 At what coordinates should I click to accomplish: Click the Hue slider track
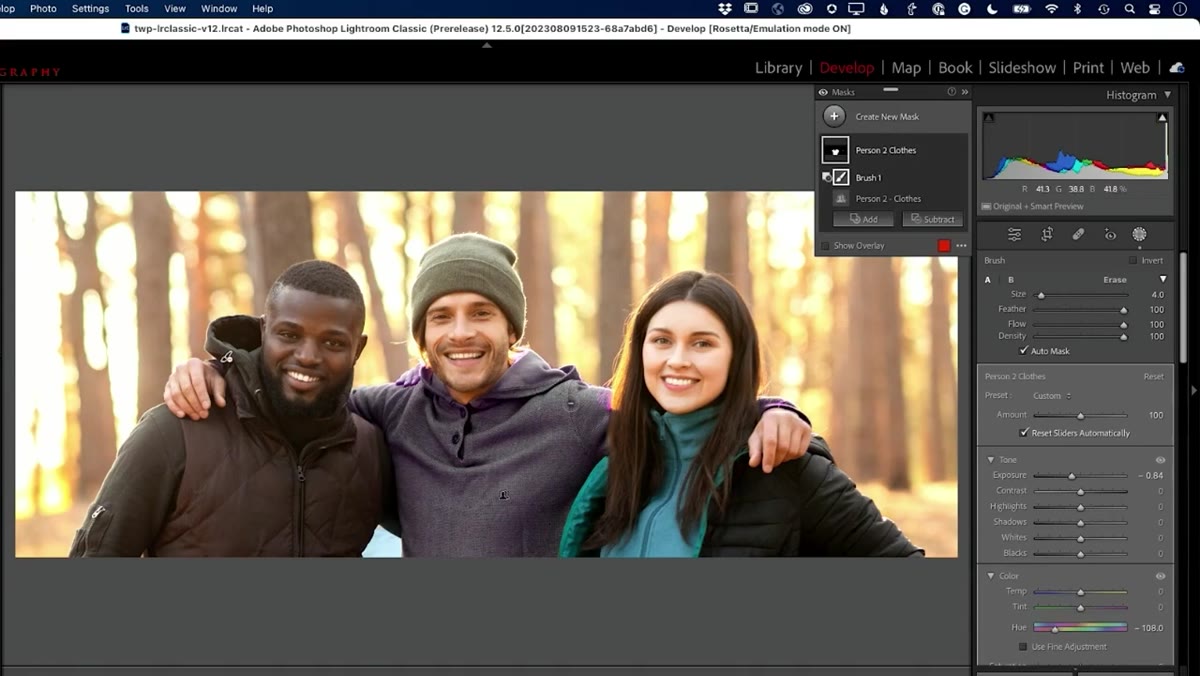(x=1080, y=628)
